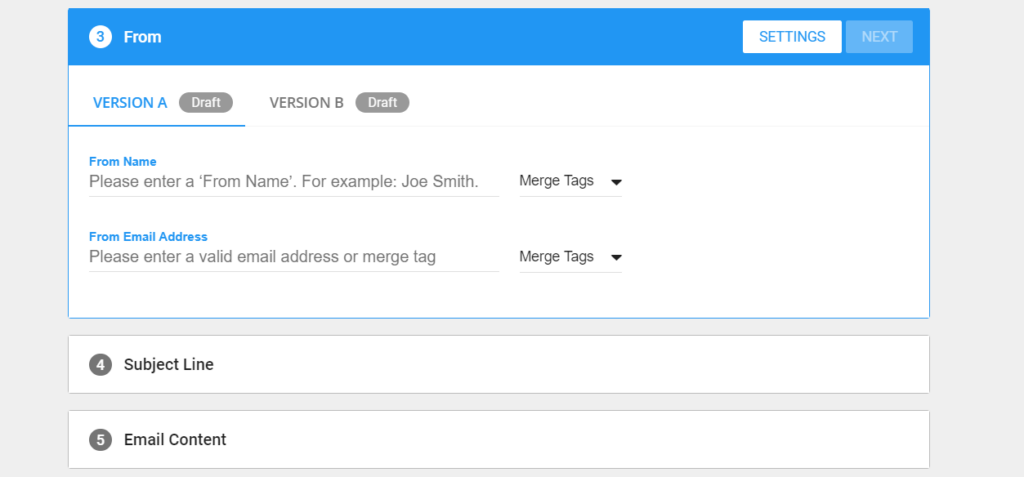Click the step 4 number icon
Image resolution: width=1024 pixels, height=477 pixels.
101,365
